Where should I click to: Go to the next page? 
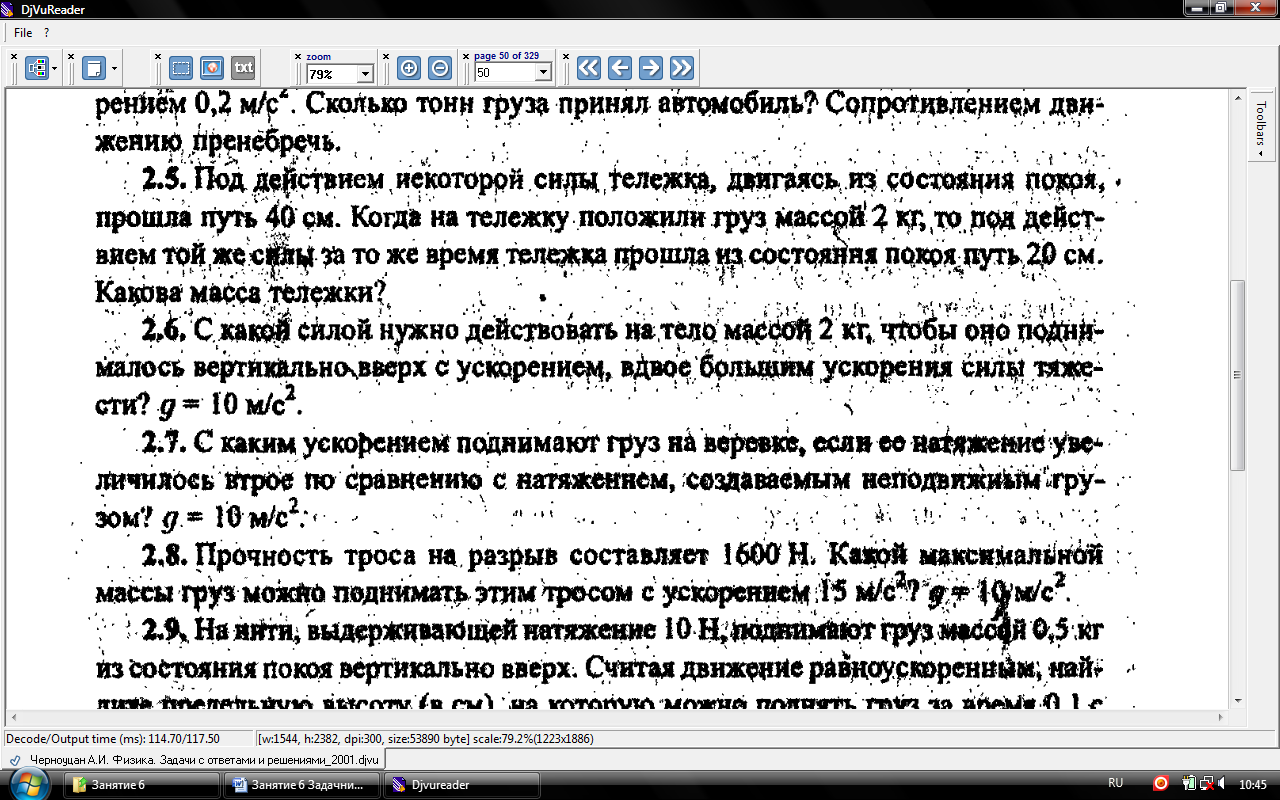(650, 68)
